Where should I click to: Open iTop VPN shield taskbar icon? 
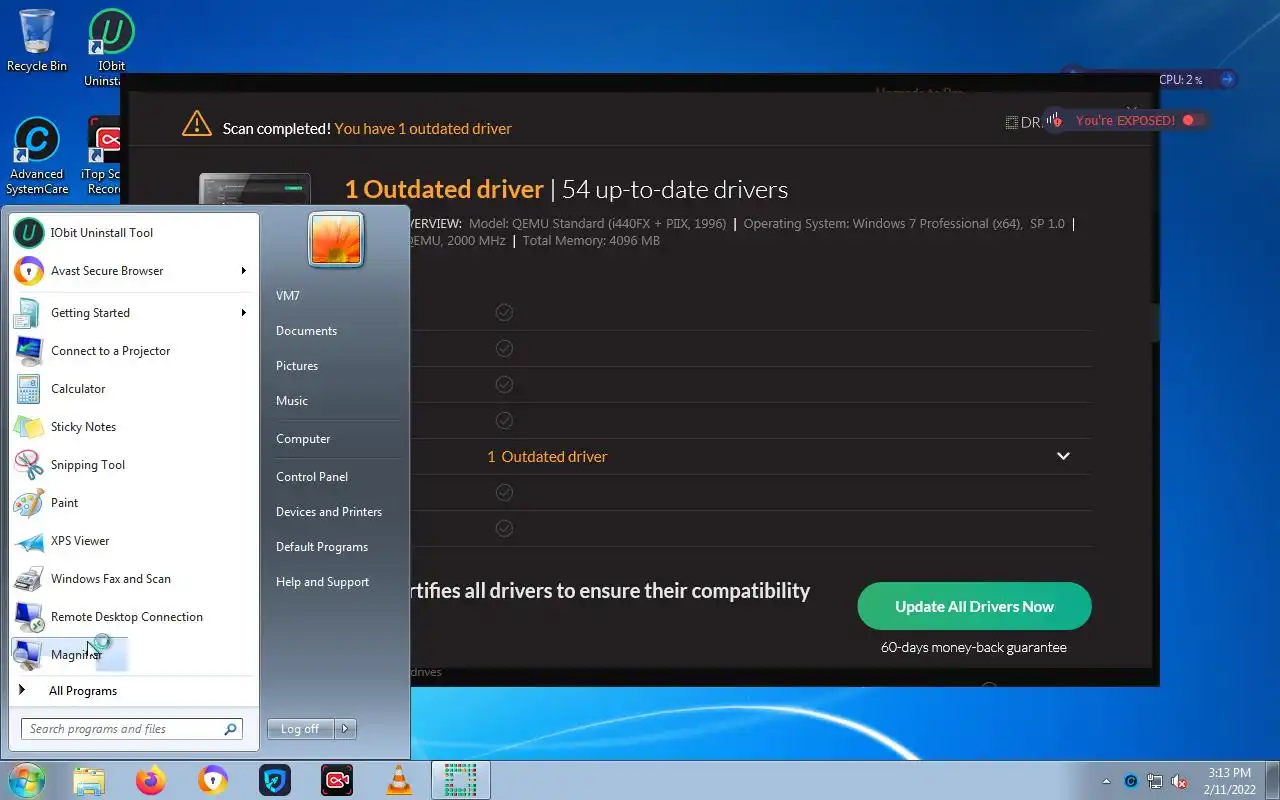(x=275, y=780)
